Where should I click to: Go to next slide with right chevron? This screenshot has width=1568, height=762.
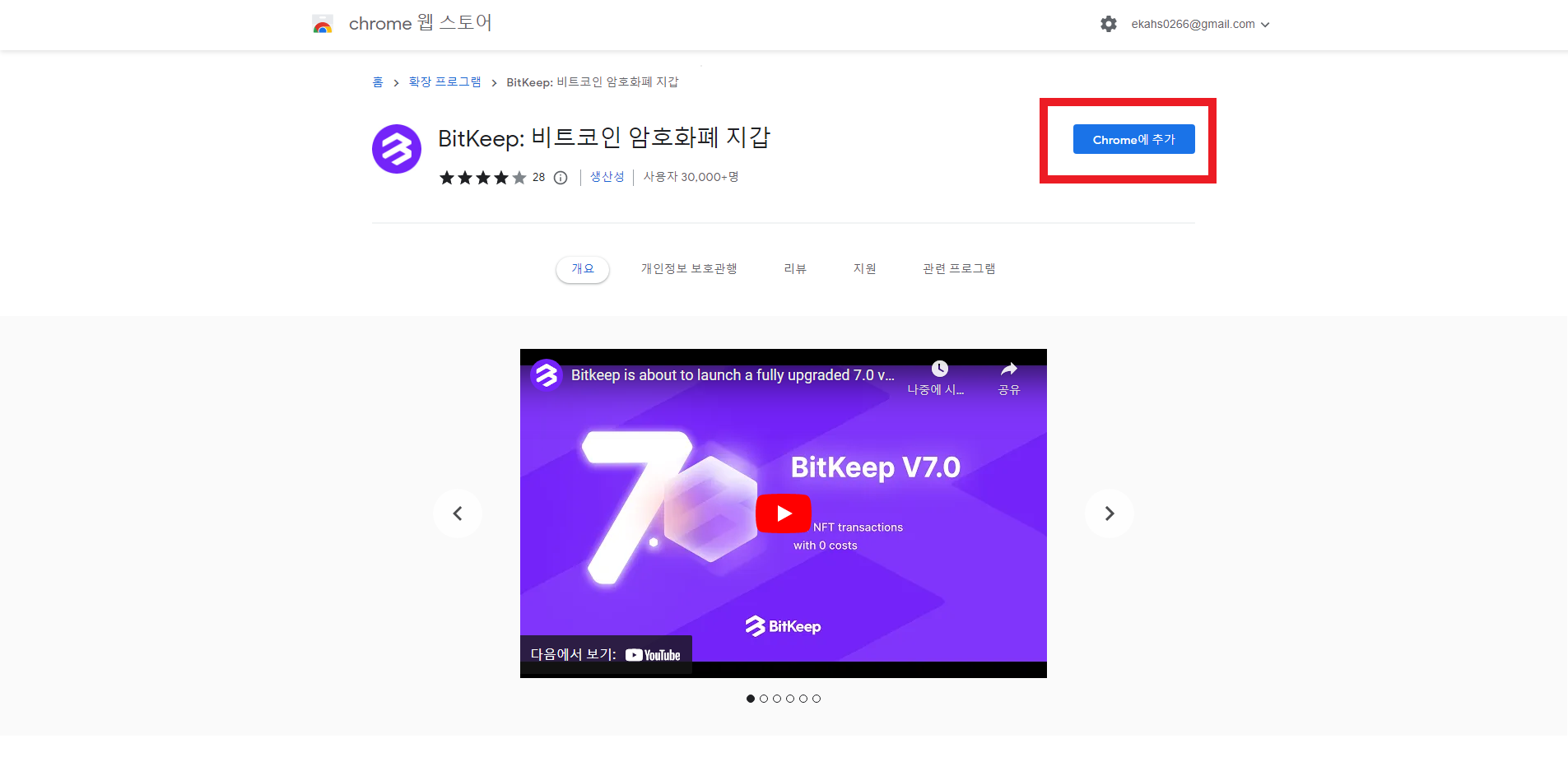1109,513
